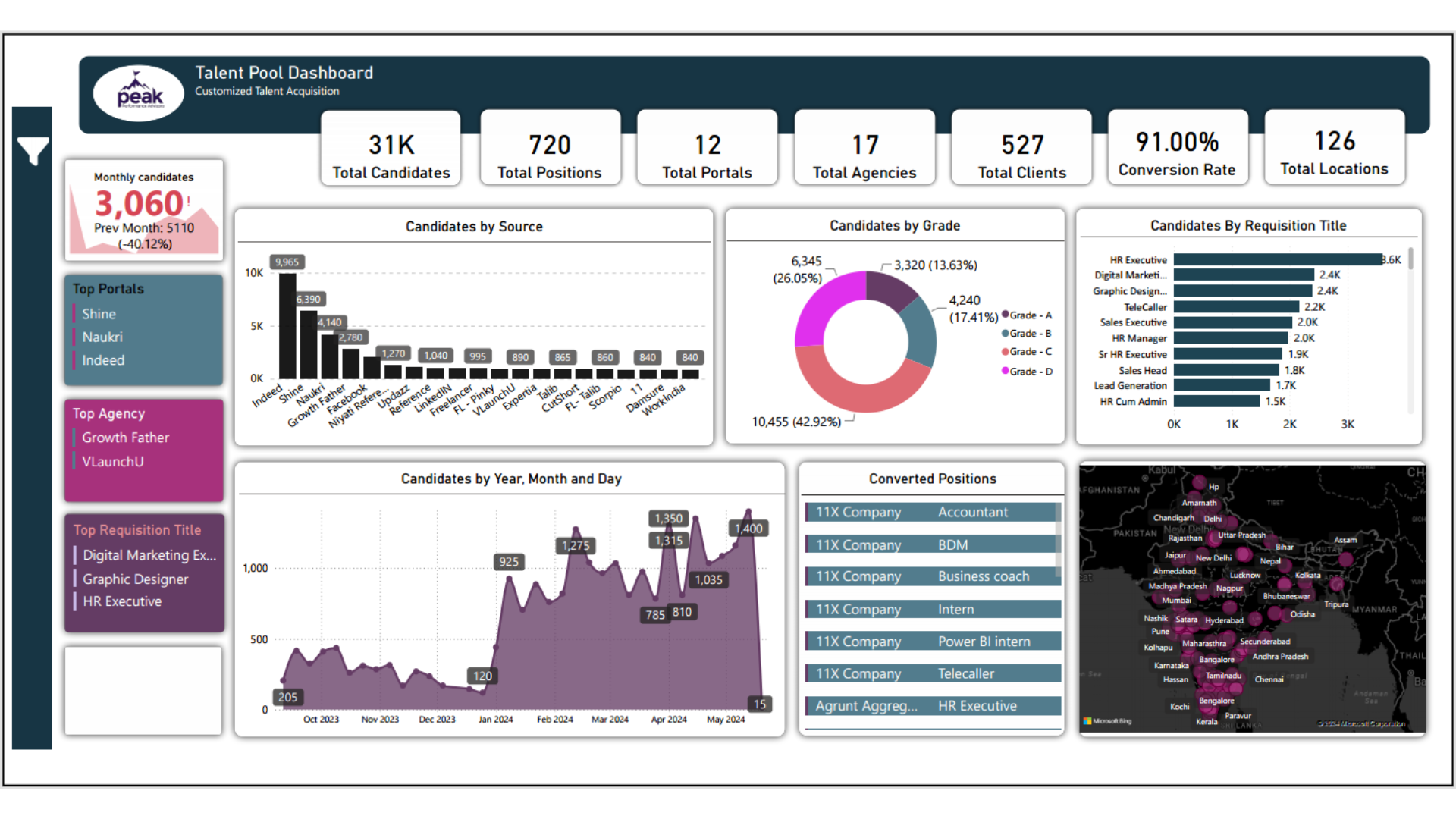Click the Conversion Rate 91.00% card
The height and width of the screenshot is (819, 1456).
(x=1178, y=148)
